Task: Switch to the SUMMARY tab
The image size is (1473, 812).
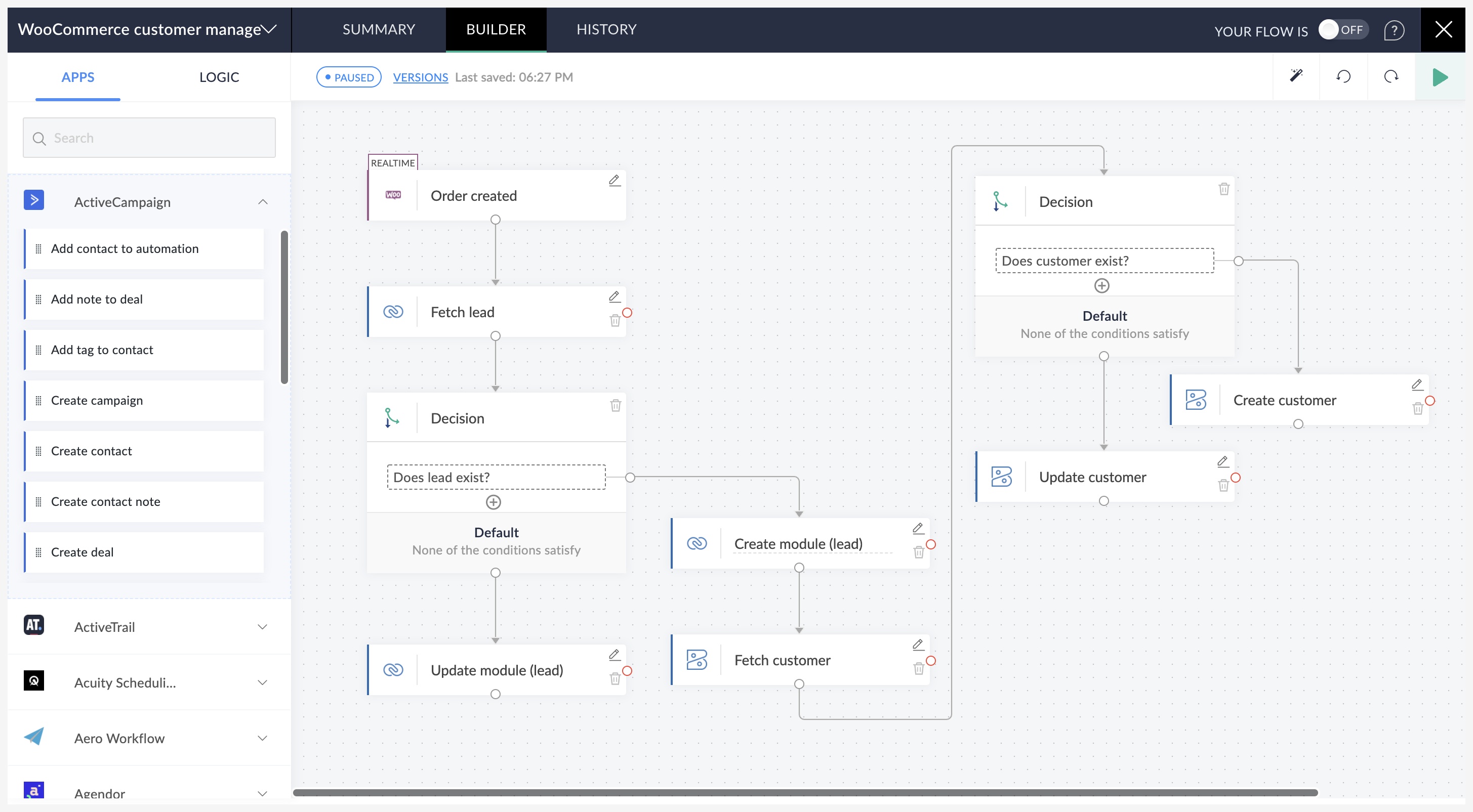Action: pos(379,29)
